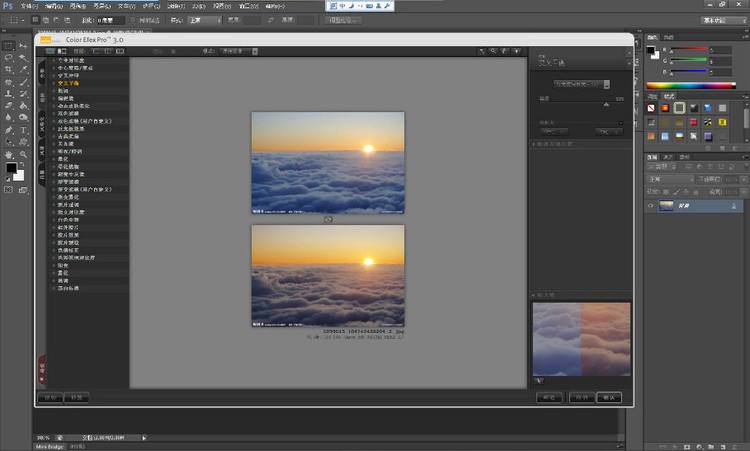Click the swap icon between preview images
The height and width of the screenshot is (451, 750).
click(x=327, y=218)
